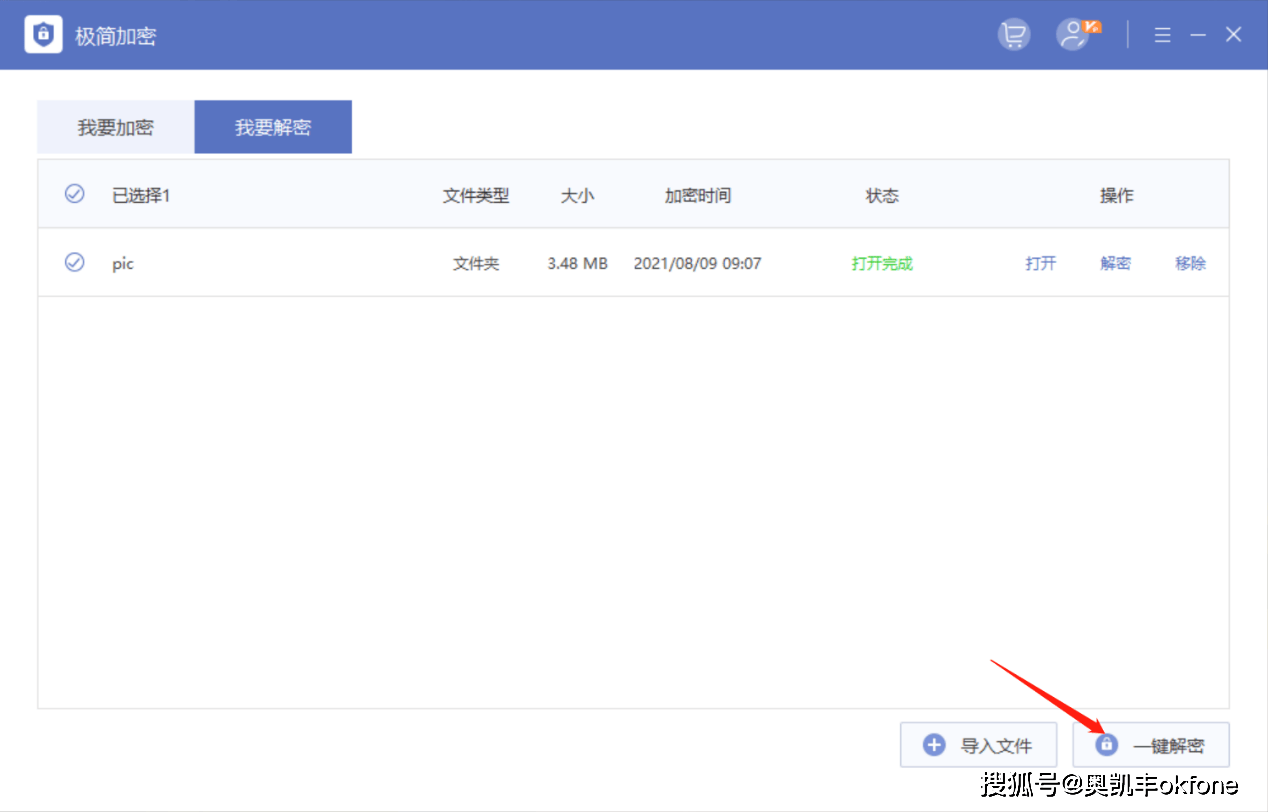The image size is (1268, 812).
Task: Click the 极简加密 title text
Action: pos(116,36)
